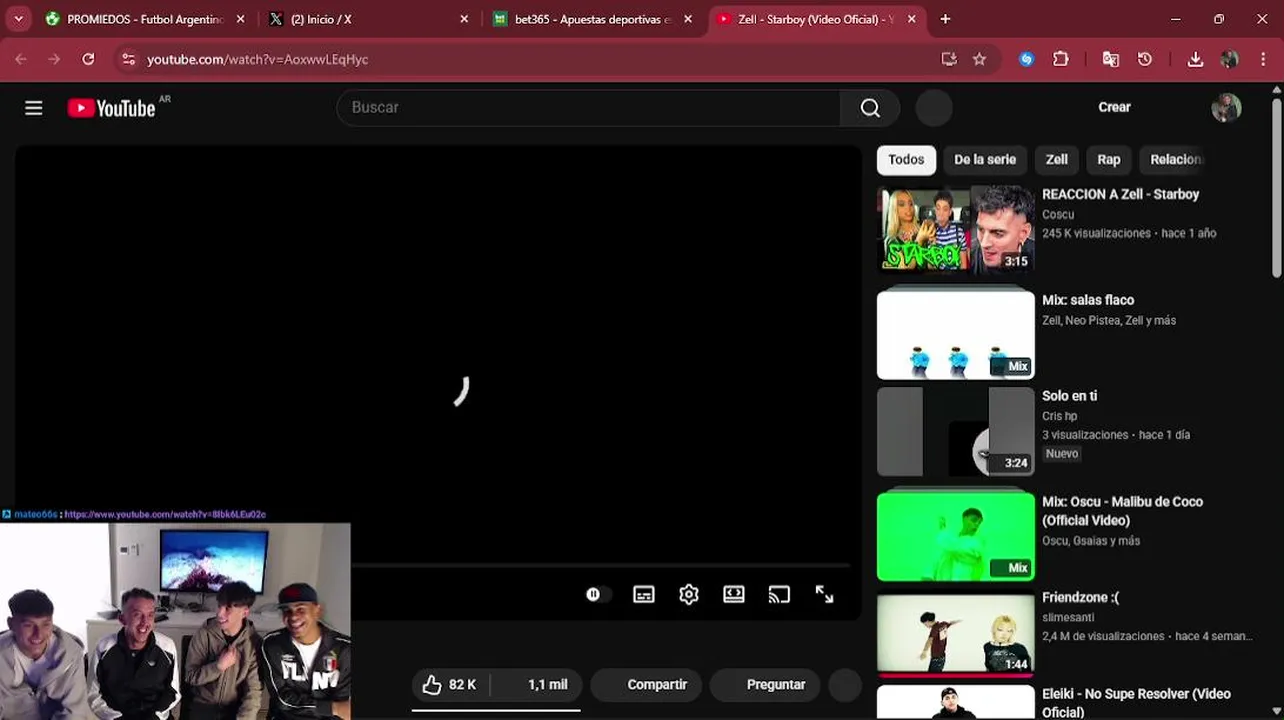
Task: Switch to the bet365 browser tab
Action: pyautogui.click(x=592, y=19)
